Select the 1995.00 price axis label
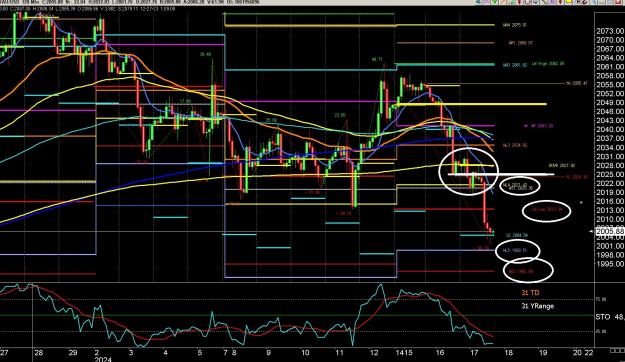This screenshot has width=625, height=362. click(610, 264)
